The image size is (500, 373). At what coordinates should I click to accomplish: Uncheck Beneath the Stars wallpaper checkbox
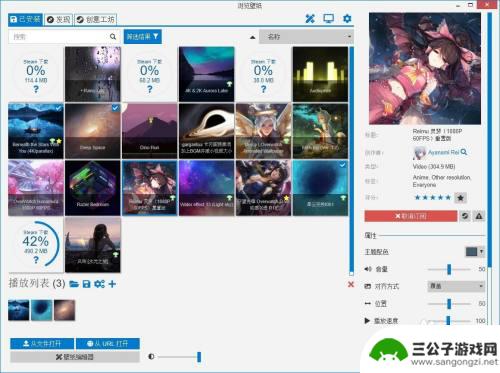[58, 108]
